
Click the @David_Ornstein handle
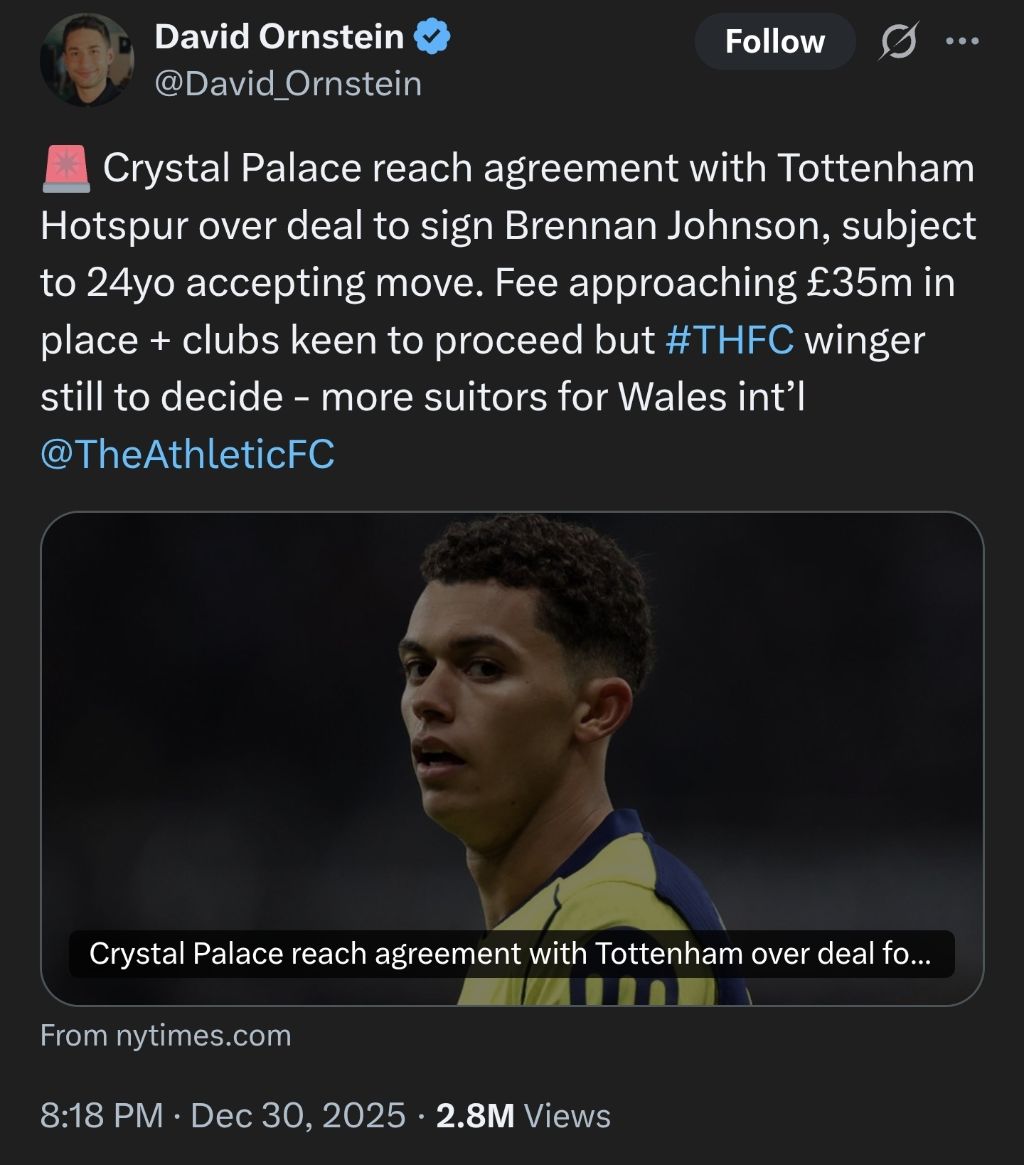[287, 84]
